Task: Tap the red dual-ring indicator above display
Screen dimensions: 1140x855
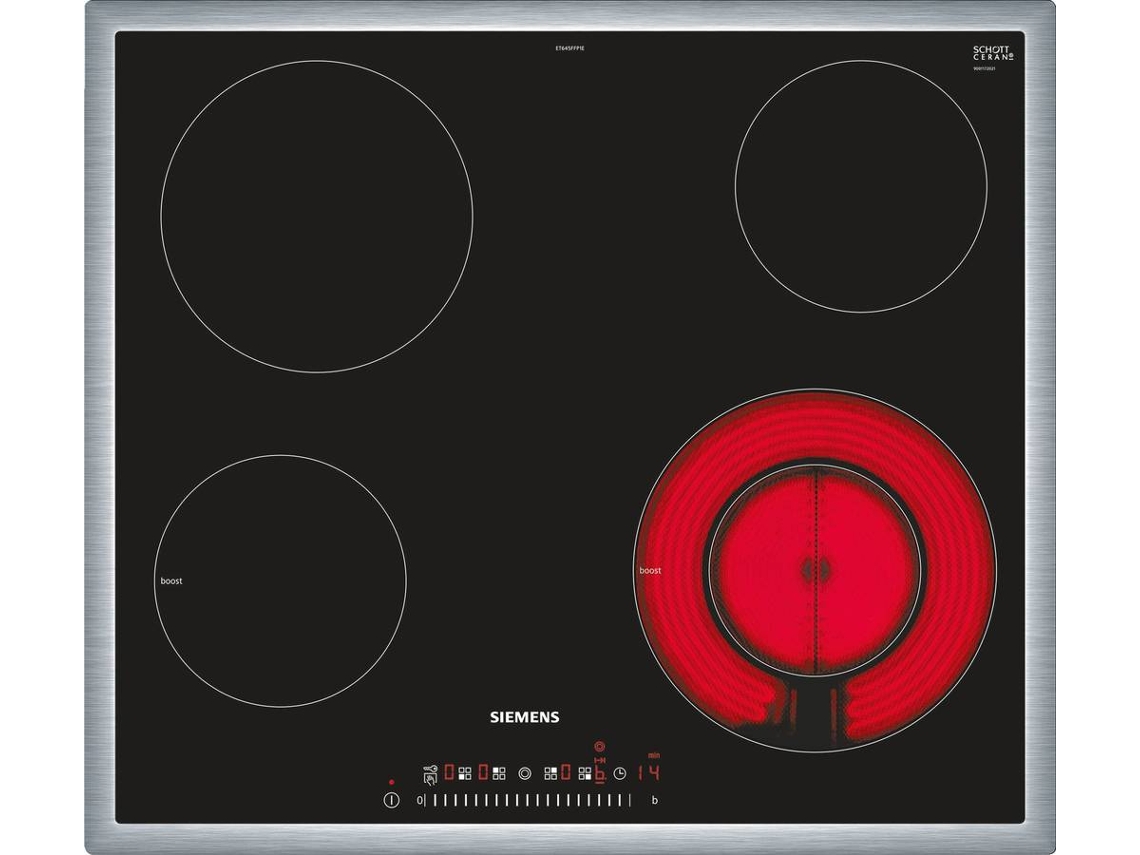Action: tap(600, 746)
